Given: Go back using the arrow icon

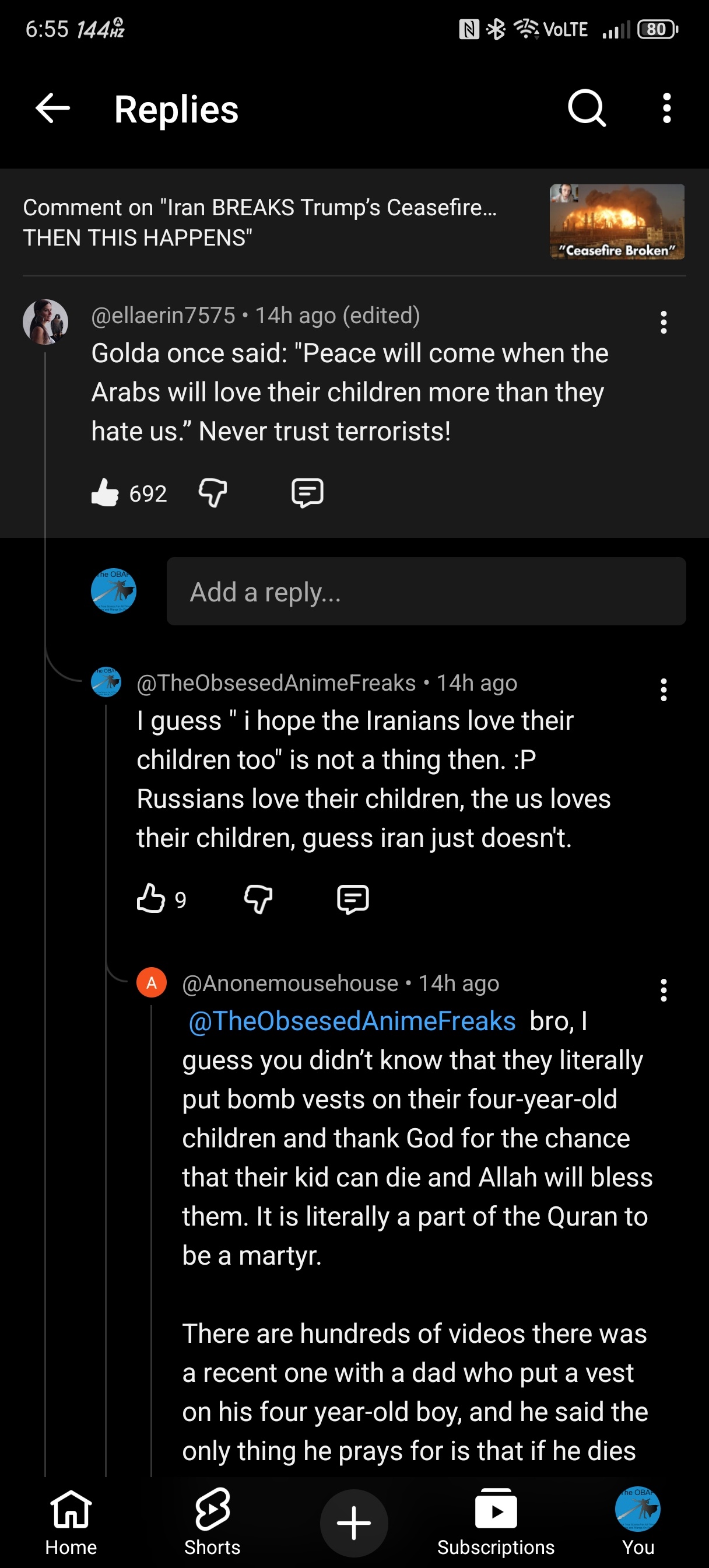Looking at the screenshot, I should 53,109.
